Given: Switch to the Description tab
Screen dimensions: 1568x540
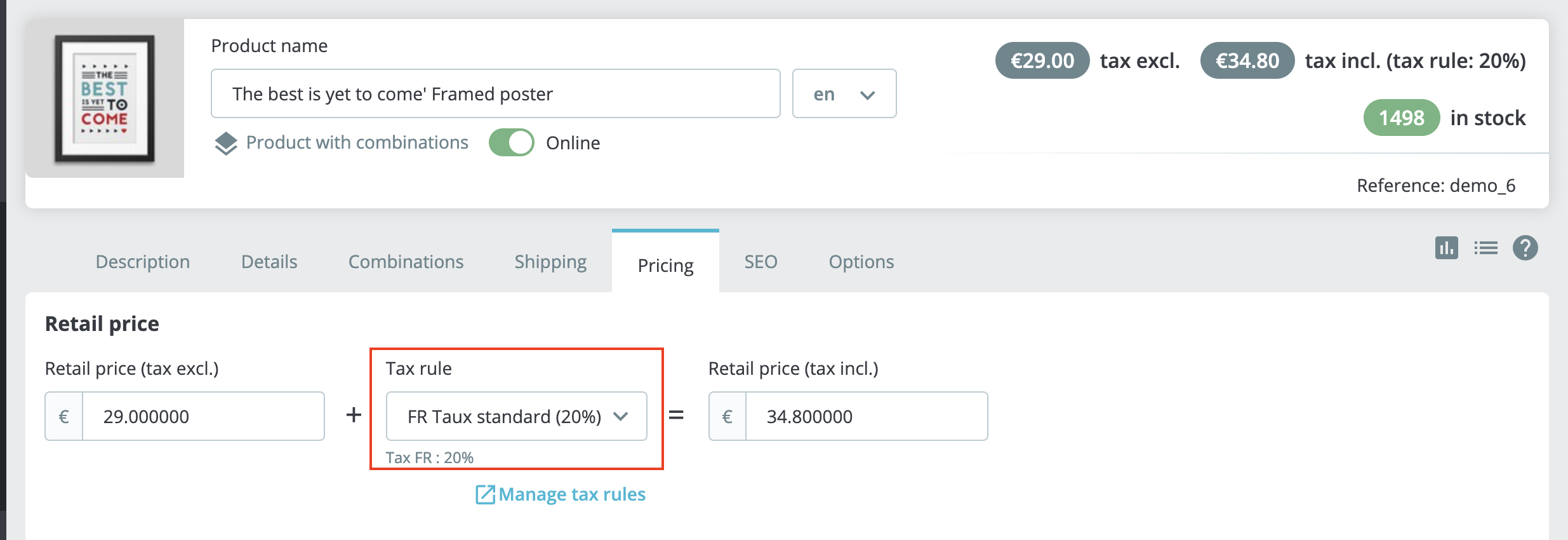Looking at the screenshot, I should (142, 261).
